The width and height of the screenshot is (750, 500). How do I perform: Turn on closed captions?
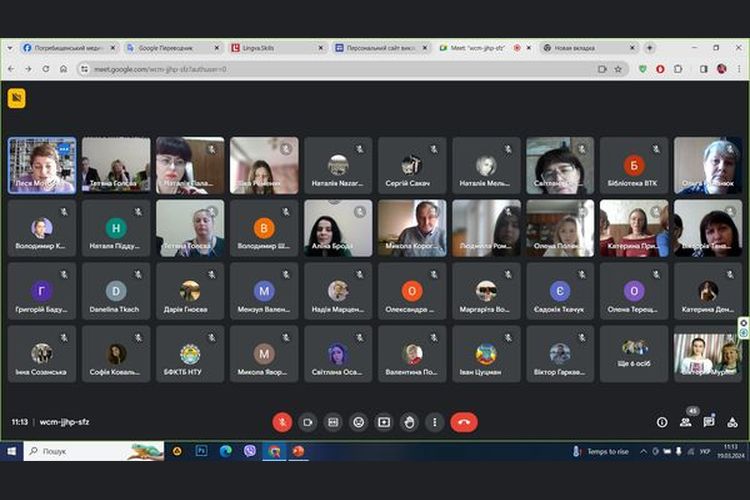click(x=333, y=422)
